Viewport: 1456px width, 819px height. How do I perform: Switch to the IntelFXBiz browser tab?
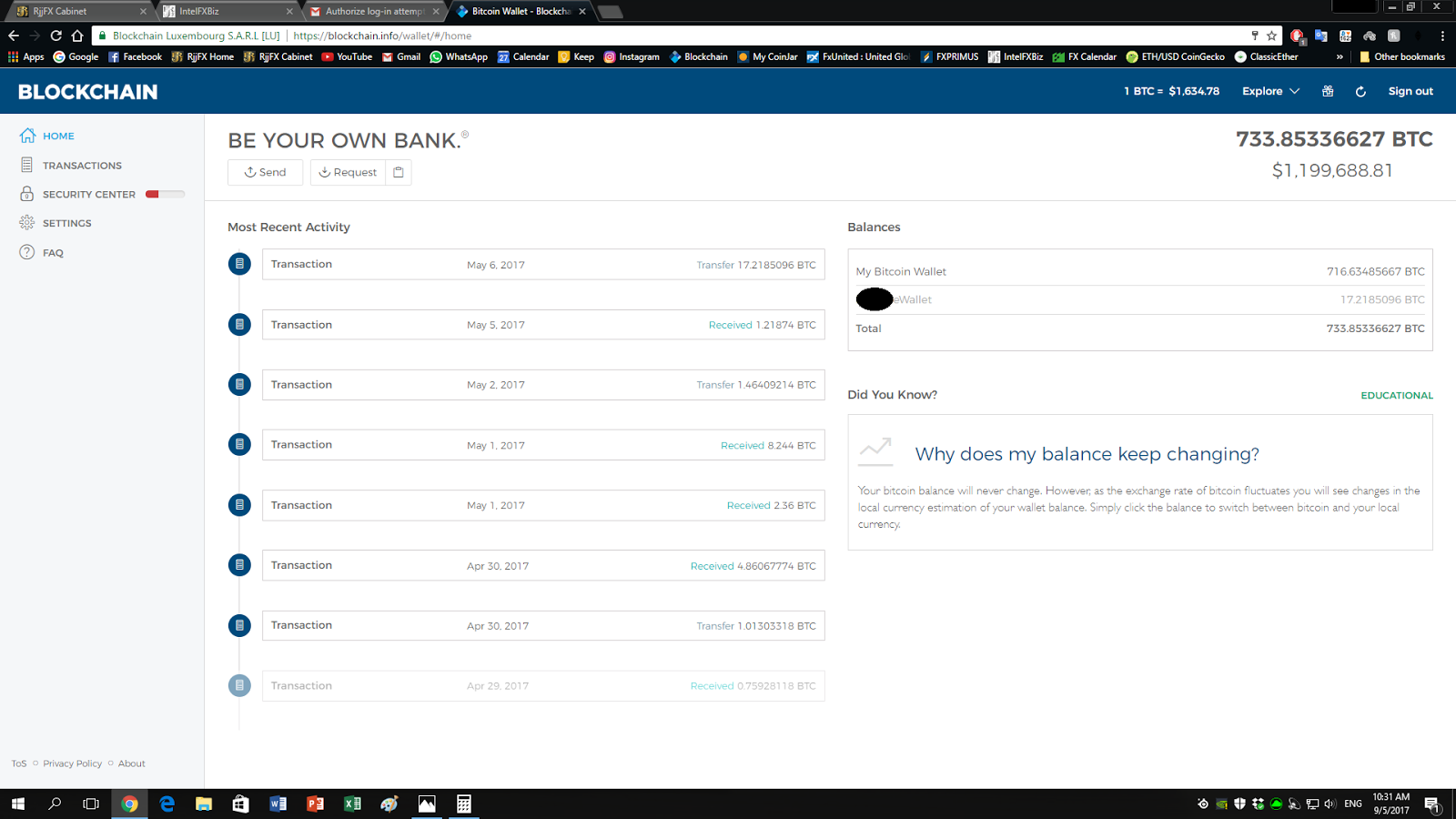(226, 11)
